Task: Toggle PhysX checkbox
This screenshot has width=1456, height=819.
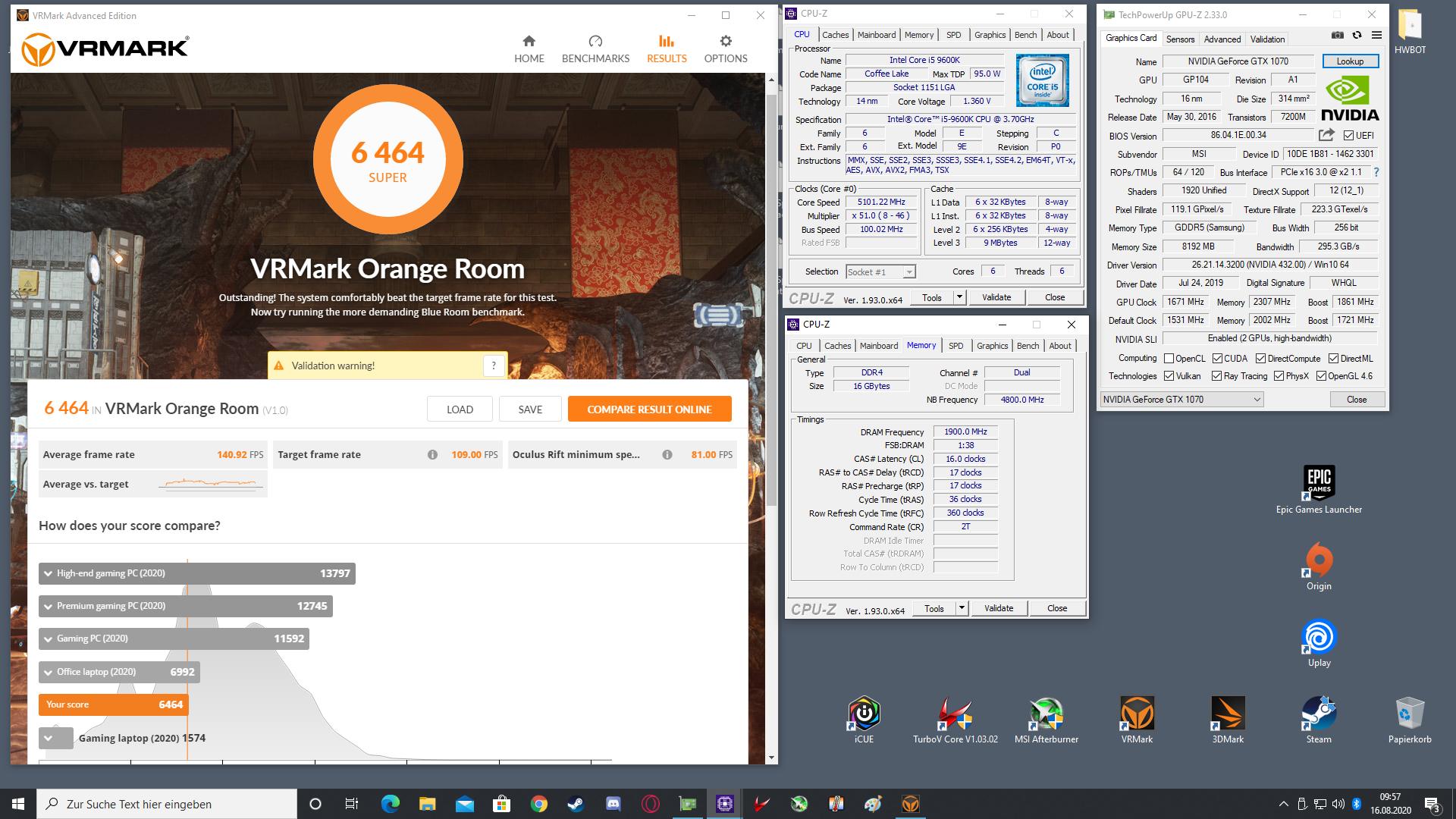Action: pos(1279,376)
